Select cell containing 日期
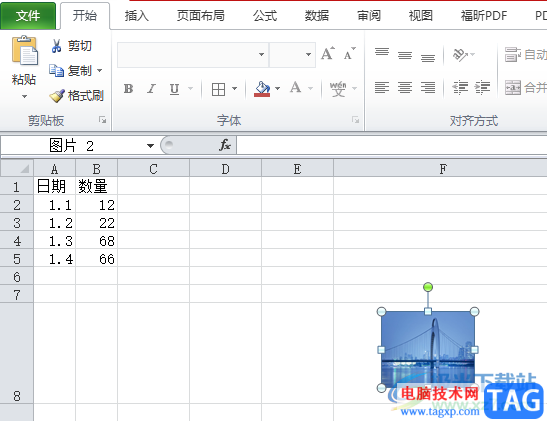 pos(54,186)
